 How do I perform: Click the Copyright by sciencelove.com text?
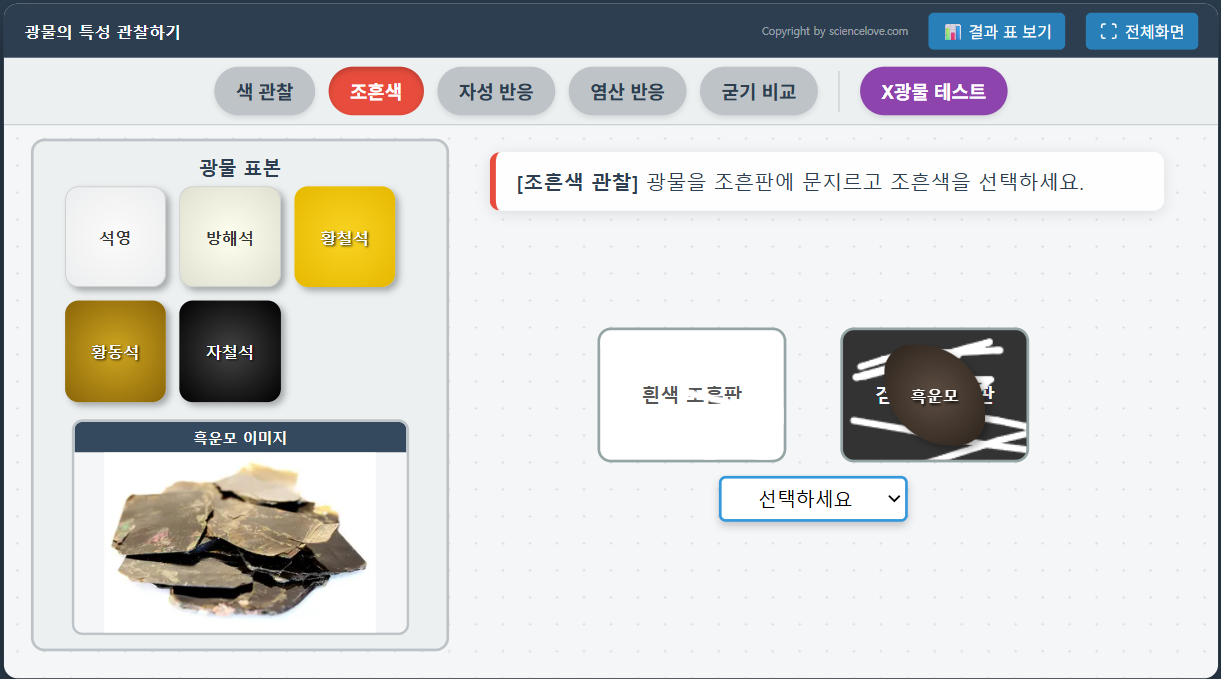pyautogui.click(x=835, y=31)
